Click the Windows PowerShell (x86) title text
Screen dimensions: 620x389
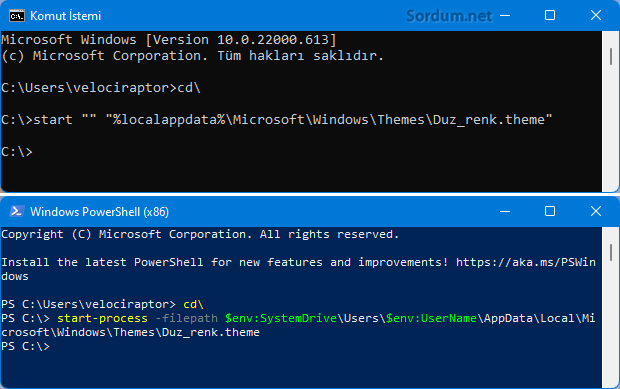pyautogui.click(x=100, y=212)
